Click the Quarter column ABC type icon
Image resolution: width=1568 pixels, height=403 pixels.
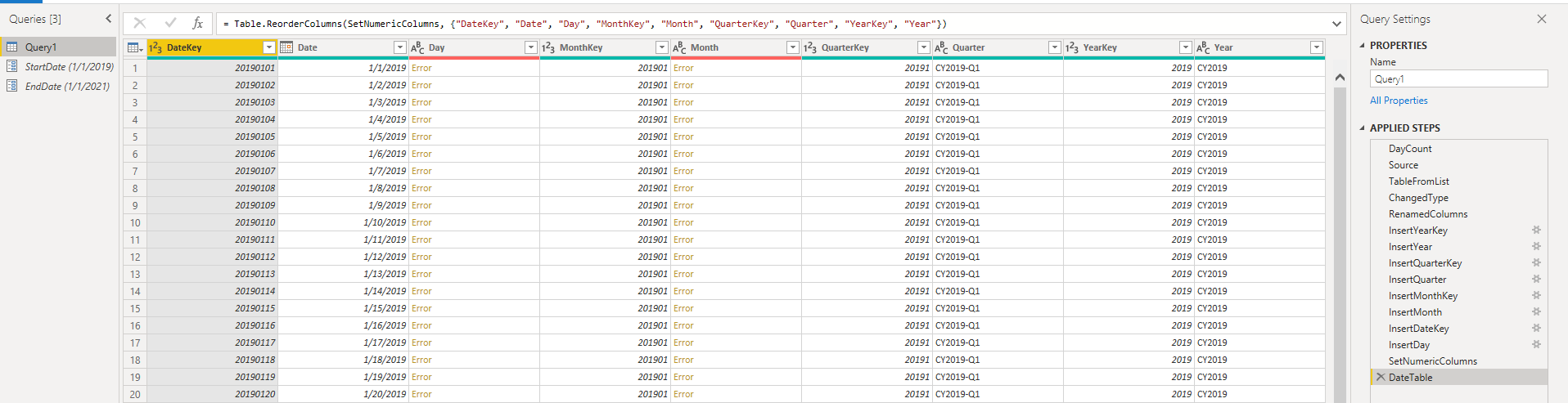click(941, 47)
